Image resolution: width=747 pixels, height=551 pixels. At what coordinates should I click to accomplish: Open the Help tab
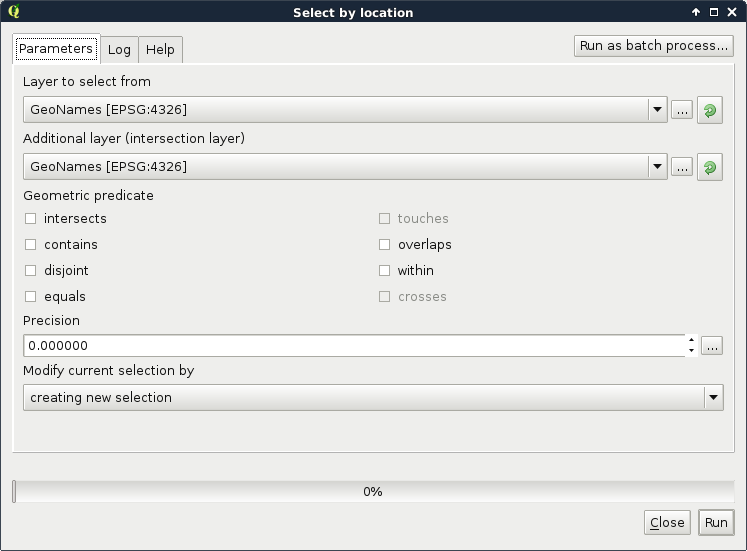[160, 50]
